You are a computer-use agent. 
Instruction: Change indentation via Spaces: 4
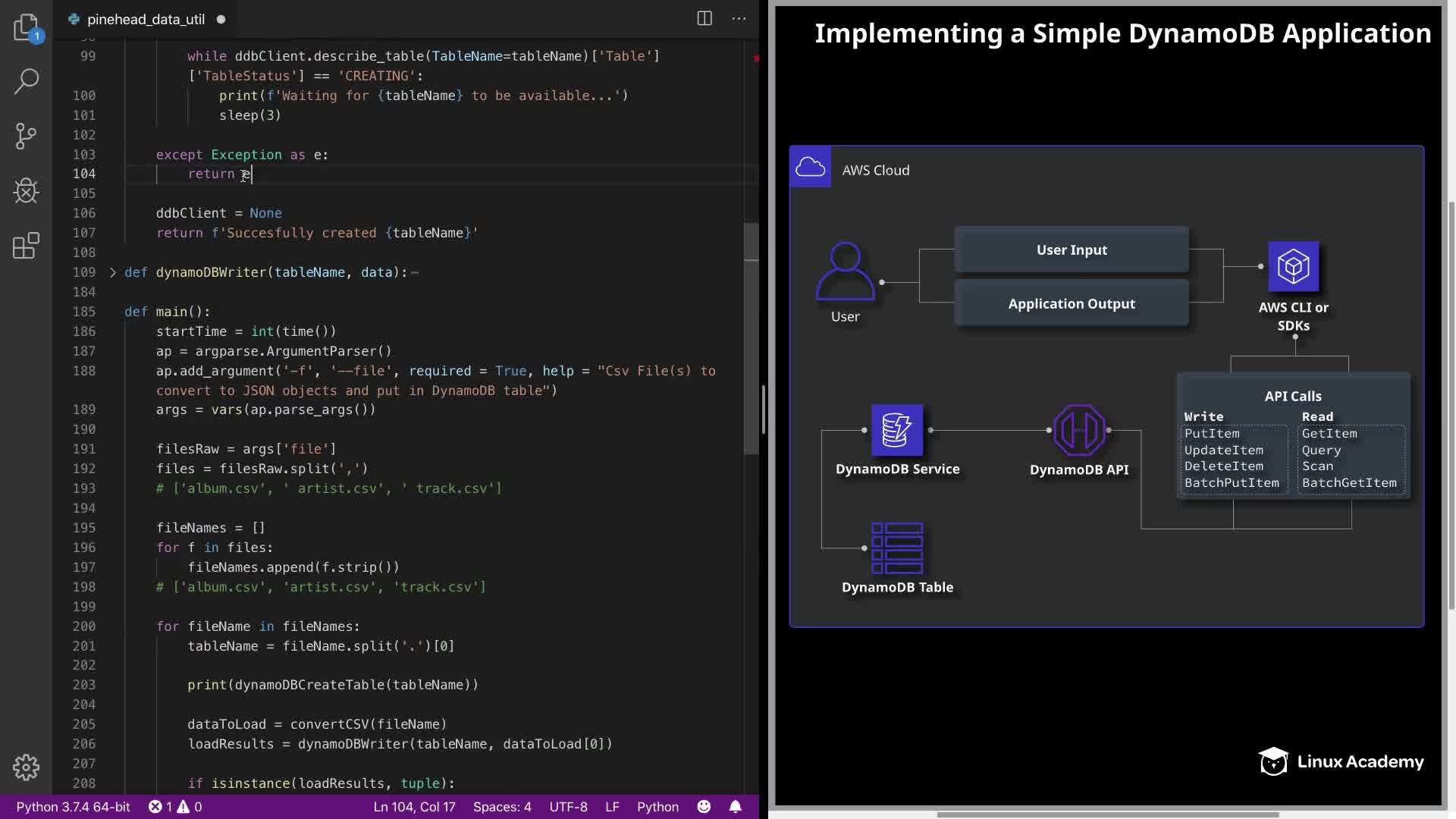[x=502, y=806]
